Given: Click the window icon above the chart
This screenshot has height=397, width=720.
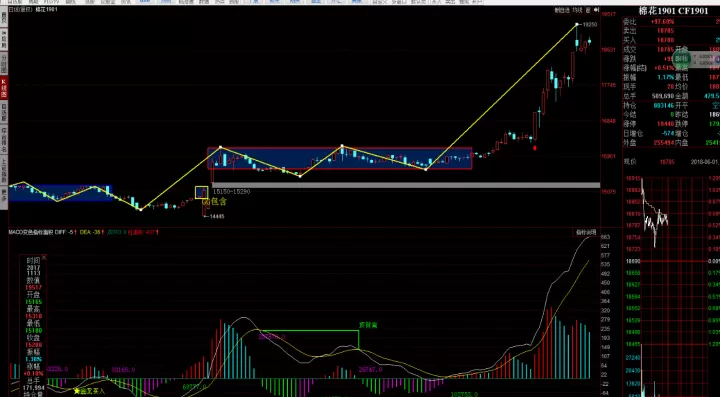Looking at the screenshot, I should pos(588,10).
